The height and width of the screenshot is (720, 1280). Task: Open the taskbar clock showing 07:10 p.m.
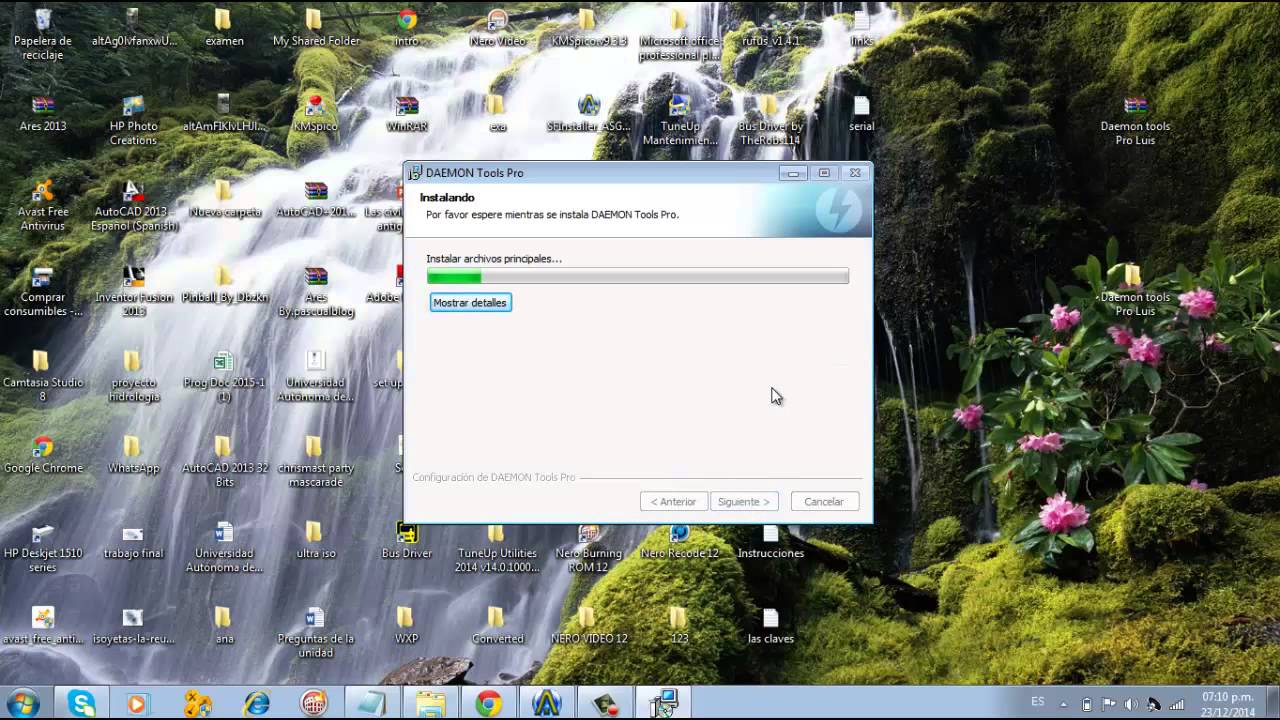pyautogui.click(x=1228, y=704)
